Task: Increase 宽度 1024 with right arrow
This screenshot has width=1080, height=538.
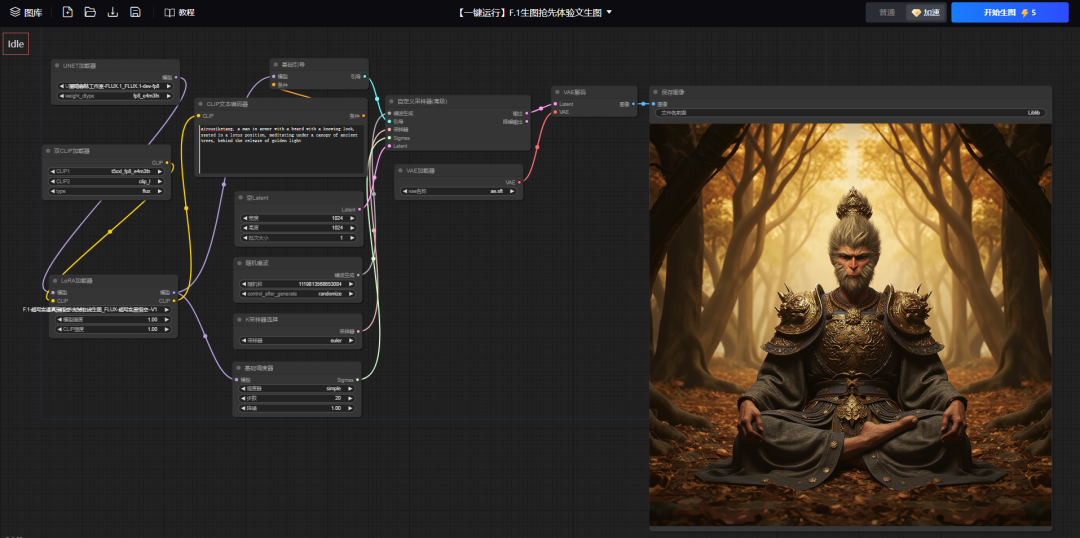Action: click(353, 218)
